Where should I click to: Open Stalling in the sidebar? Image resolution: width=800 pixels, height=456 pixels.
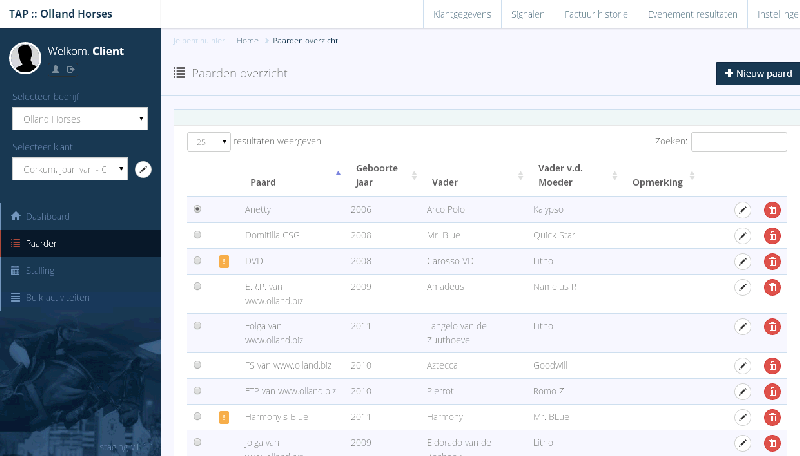[x=81, y=270]
